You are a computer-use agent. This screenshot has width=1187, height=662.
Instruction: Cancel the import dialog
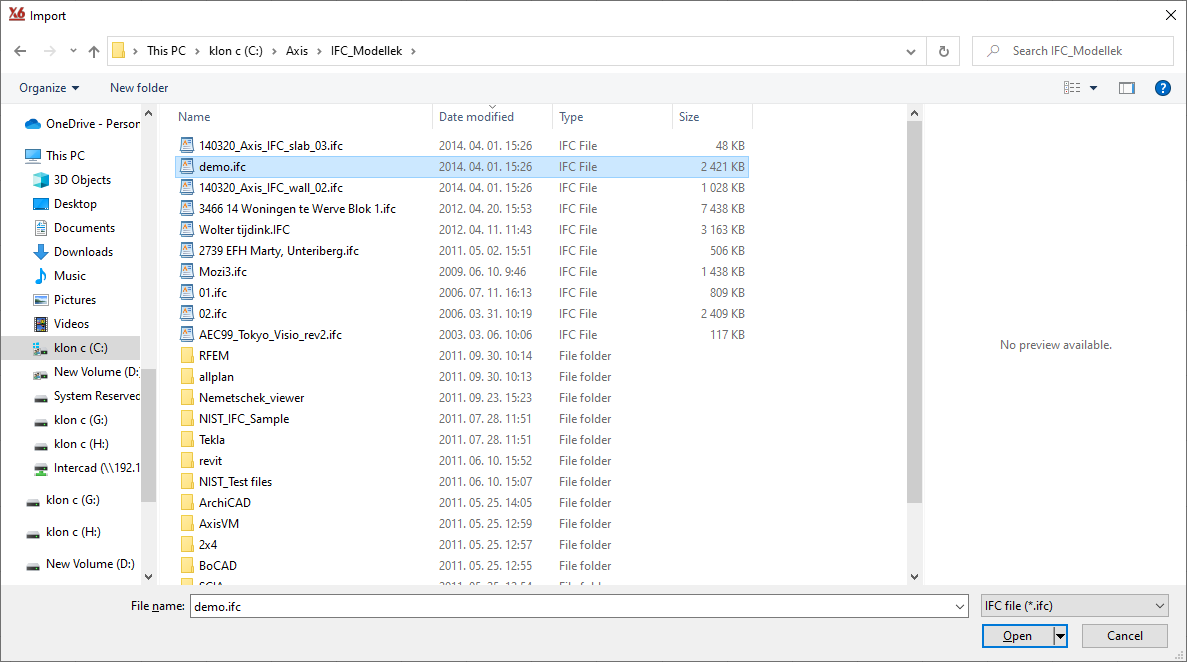coord(1124,635)
